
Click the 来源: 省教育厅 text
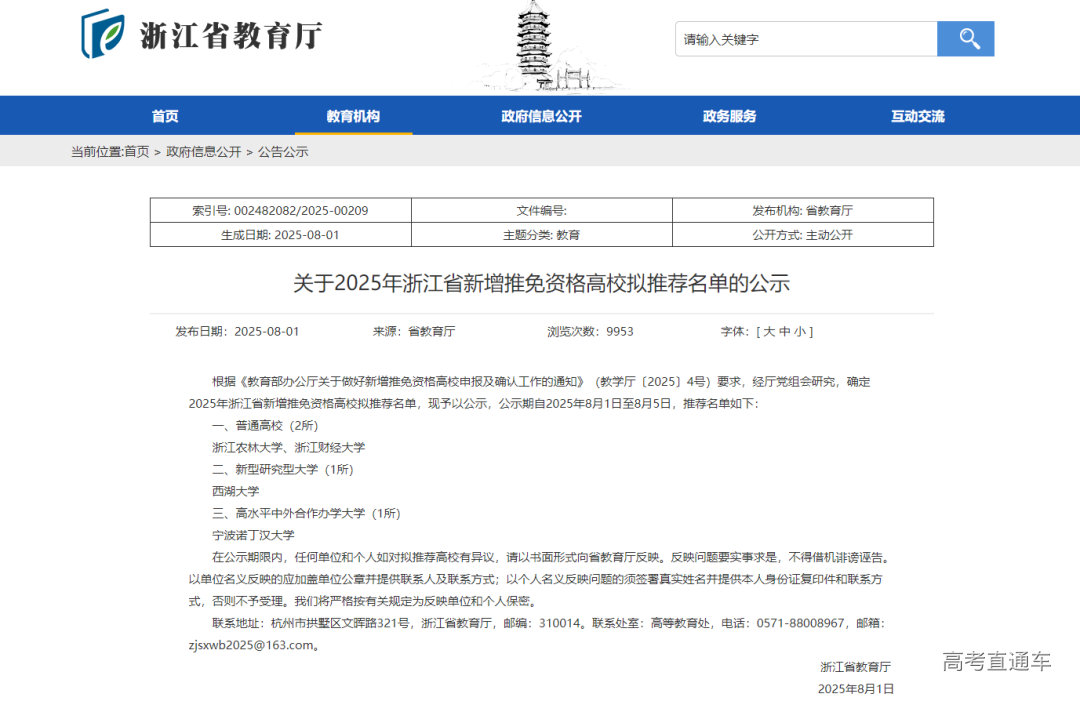[414, 331]
